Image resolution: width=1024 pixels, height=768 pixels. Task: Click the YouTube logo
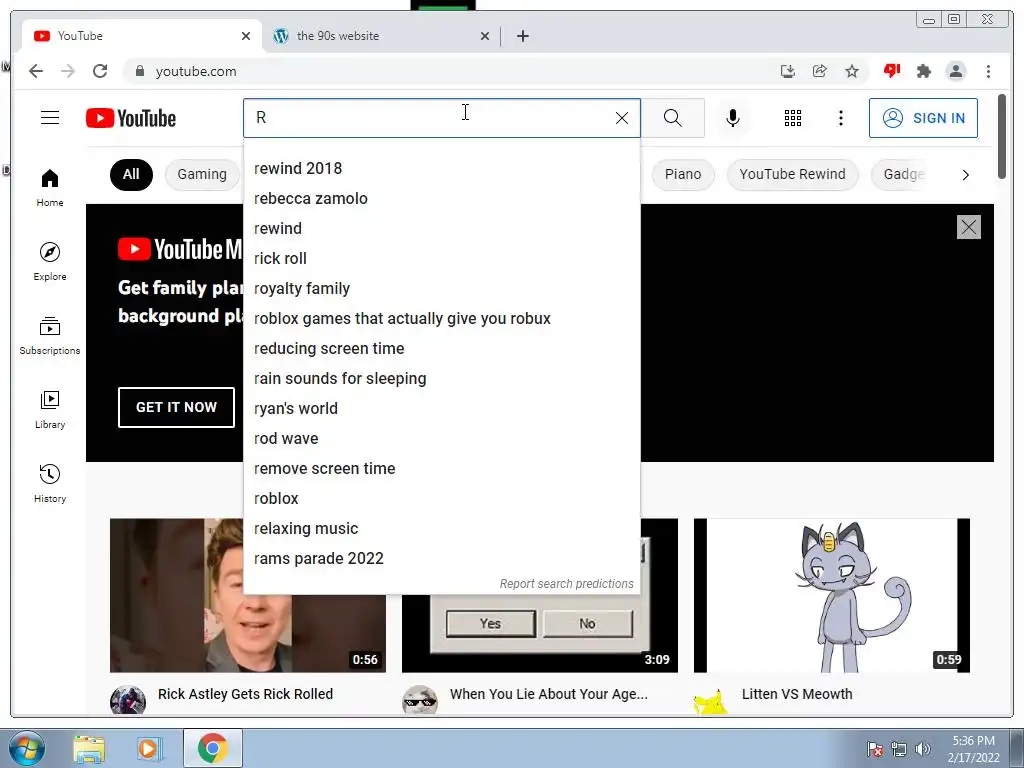click(131, 118)
